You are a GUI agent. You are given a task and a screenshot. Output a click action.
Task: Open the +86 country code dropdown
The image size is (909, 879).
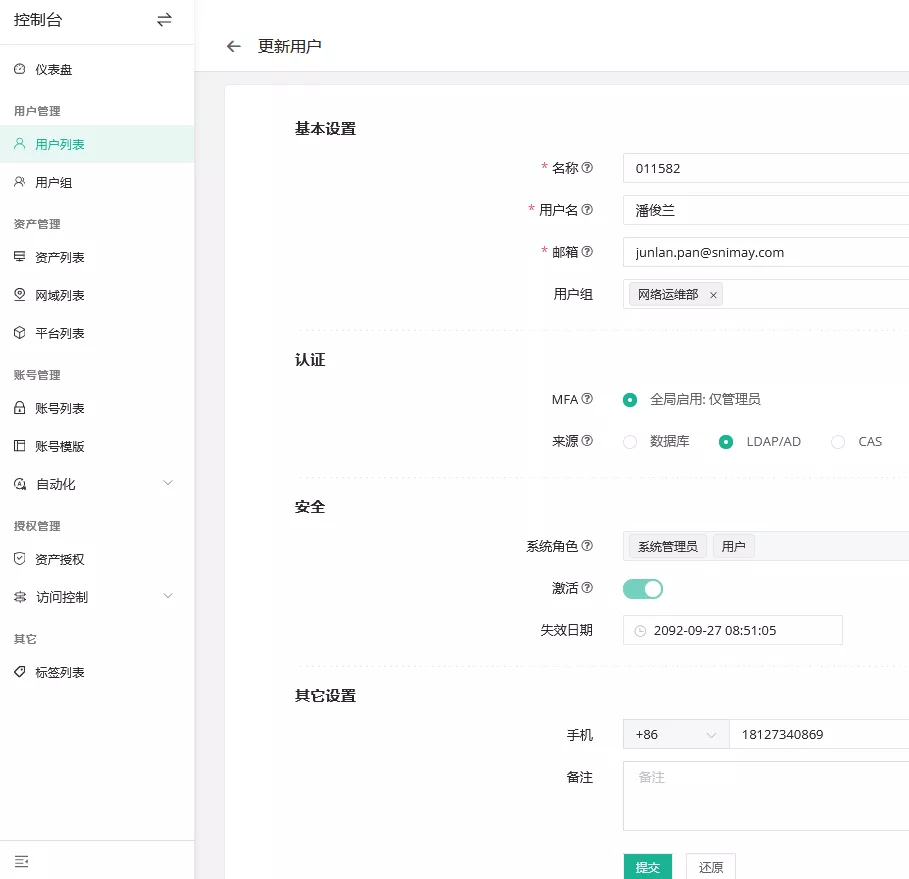(x=676, y=735)
